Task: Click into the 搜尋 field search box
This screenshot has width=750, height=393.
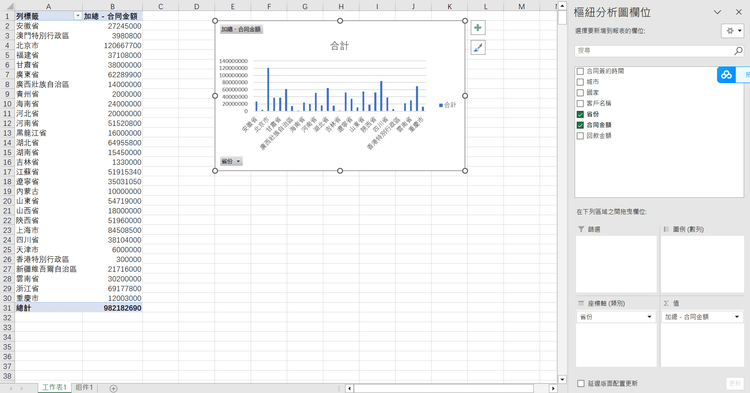Action: click(654, 51)
